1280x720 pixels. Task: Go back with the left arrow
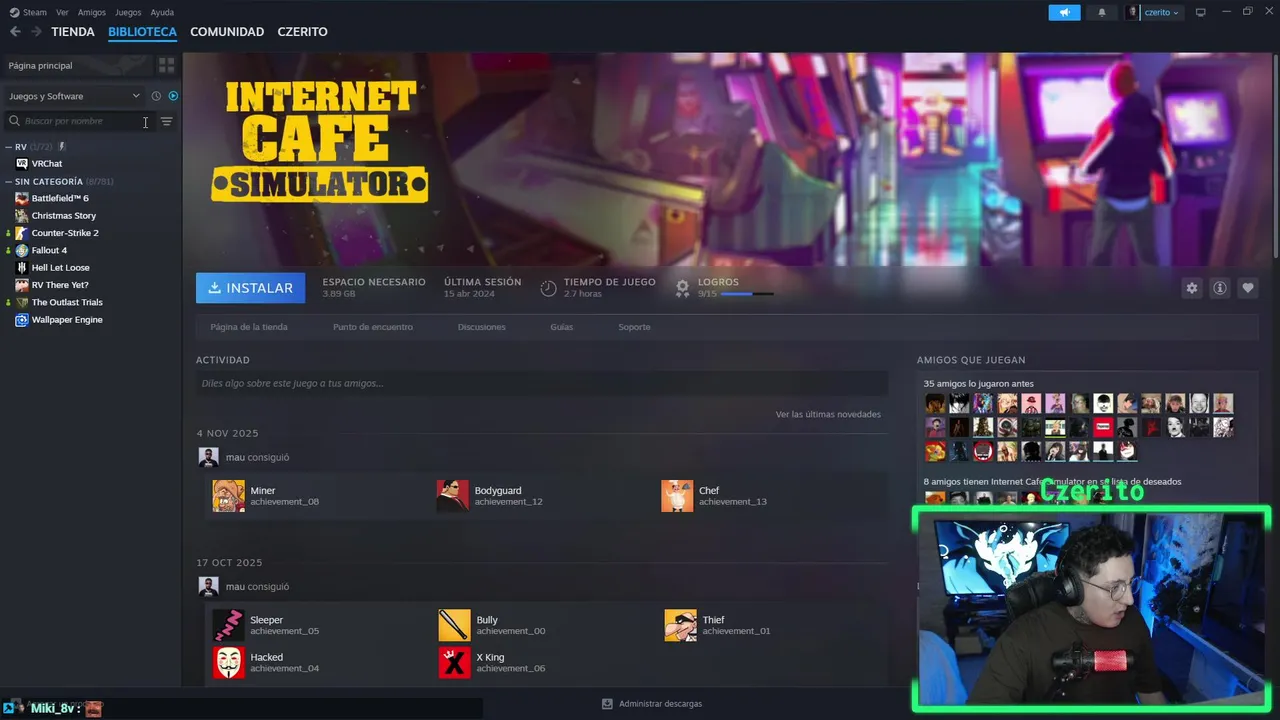pyautogui.click(x=15, y=32)
